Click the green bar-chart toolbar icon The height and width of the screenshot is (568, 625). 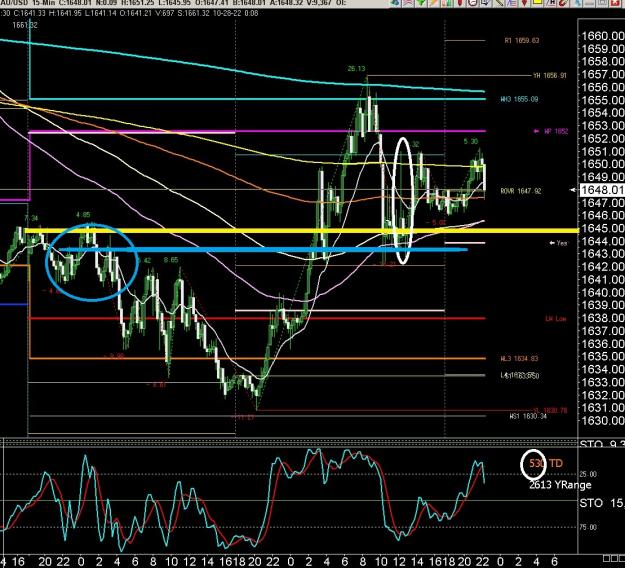pos(447,3)
